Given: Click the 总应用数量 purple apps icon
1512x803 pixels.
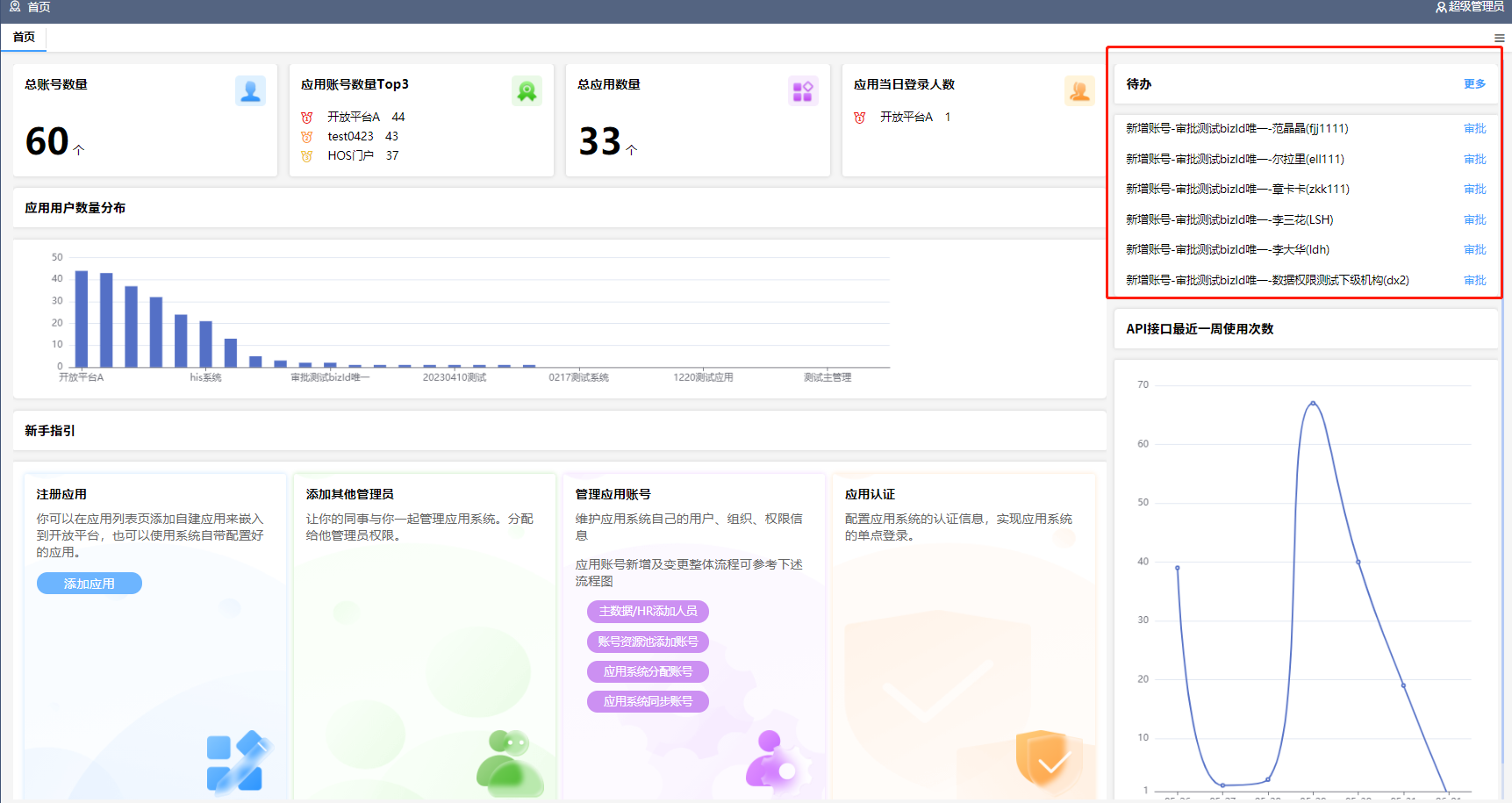Looking at the screenshot, I should 803,90.
